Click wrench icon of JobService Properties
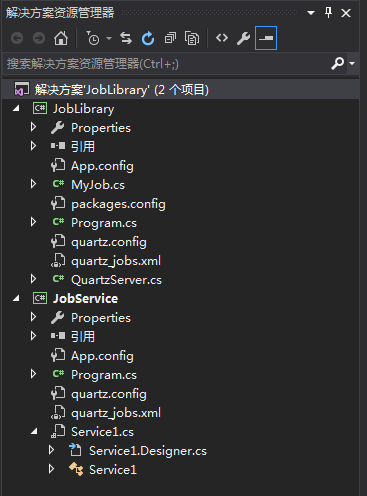367x496 pixels. 58,317
